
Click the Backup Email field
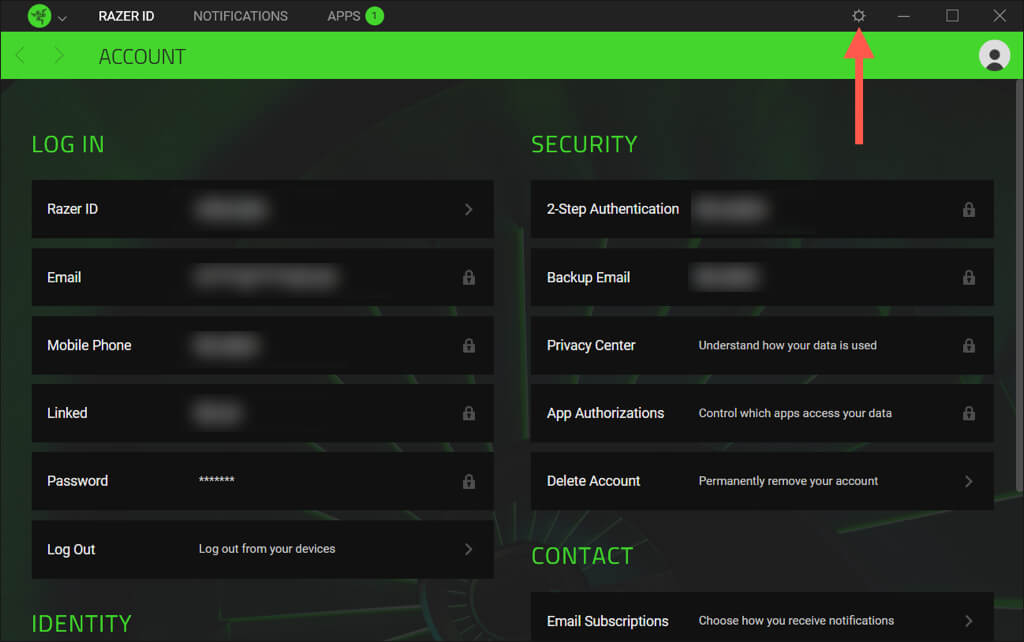(x=762, y=278)
